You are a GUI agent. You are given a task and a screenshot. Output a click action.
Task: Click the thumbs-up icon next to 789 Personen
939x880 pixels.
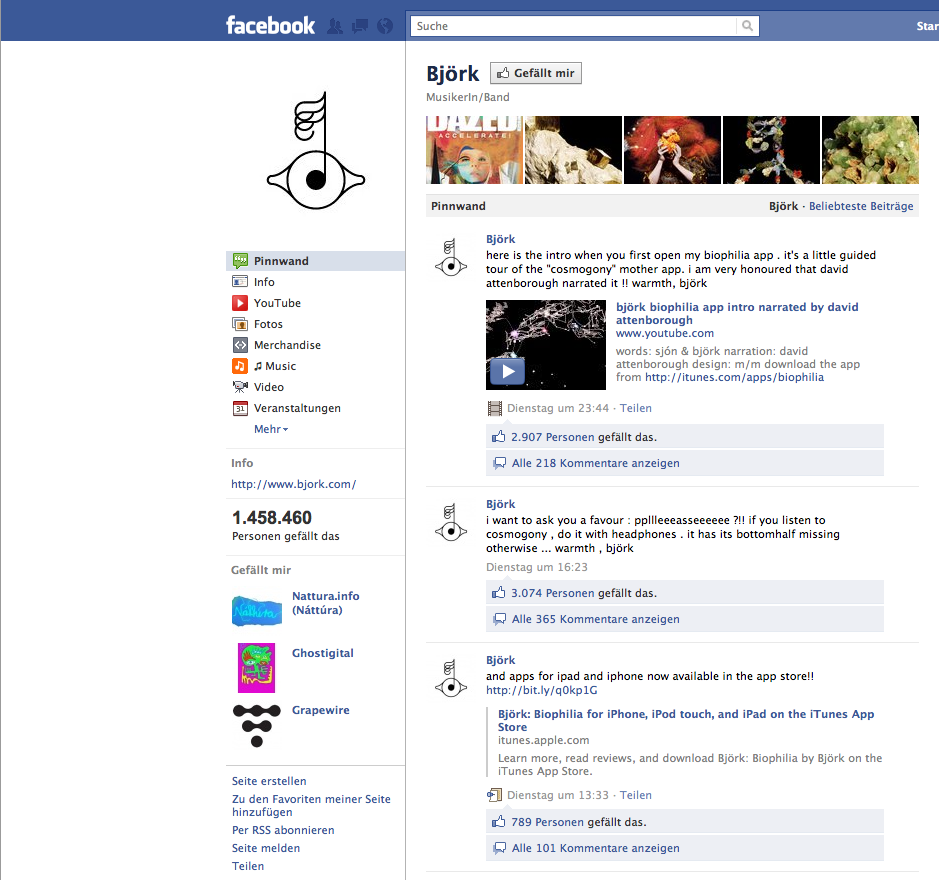coord(498,821)
